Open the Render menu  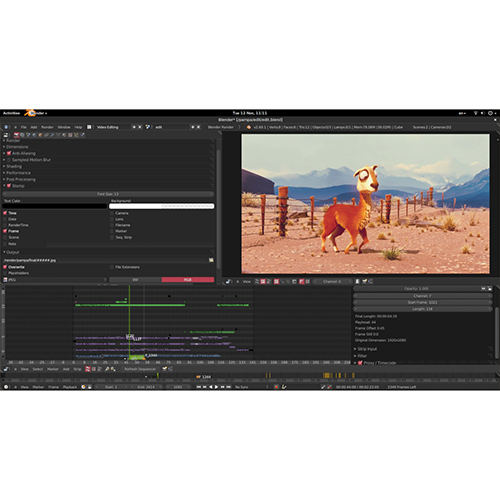pyautogui.click(x=47, y=127)
